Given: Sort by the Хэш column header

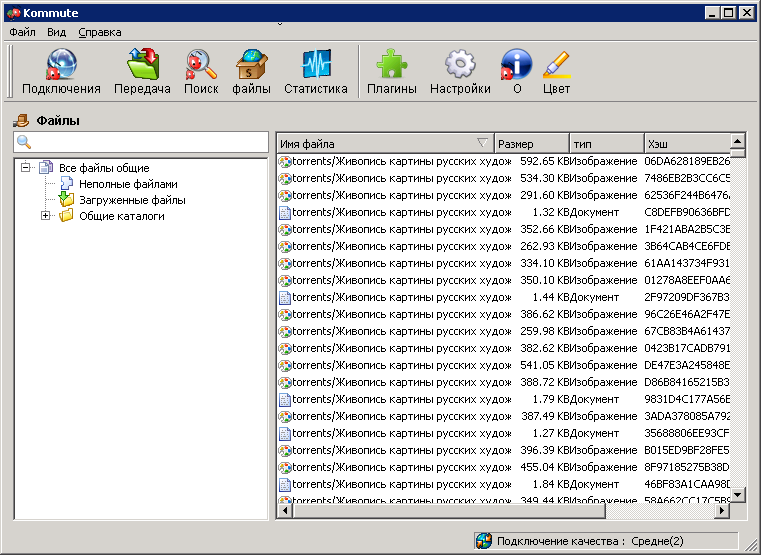Looking at the screenshot, I should (687, 144).
